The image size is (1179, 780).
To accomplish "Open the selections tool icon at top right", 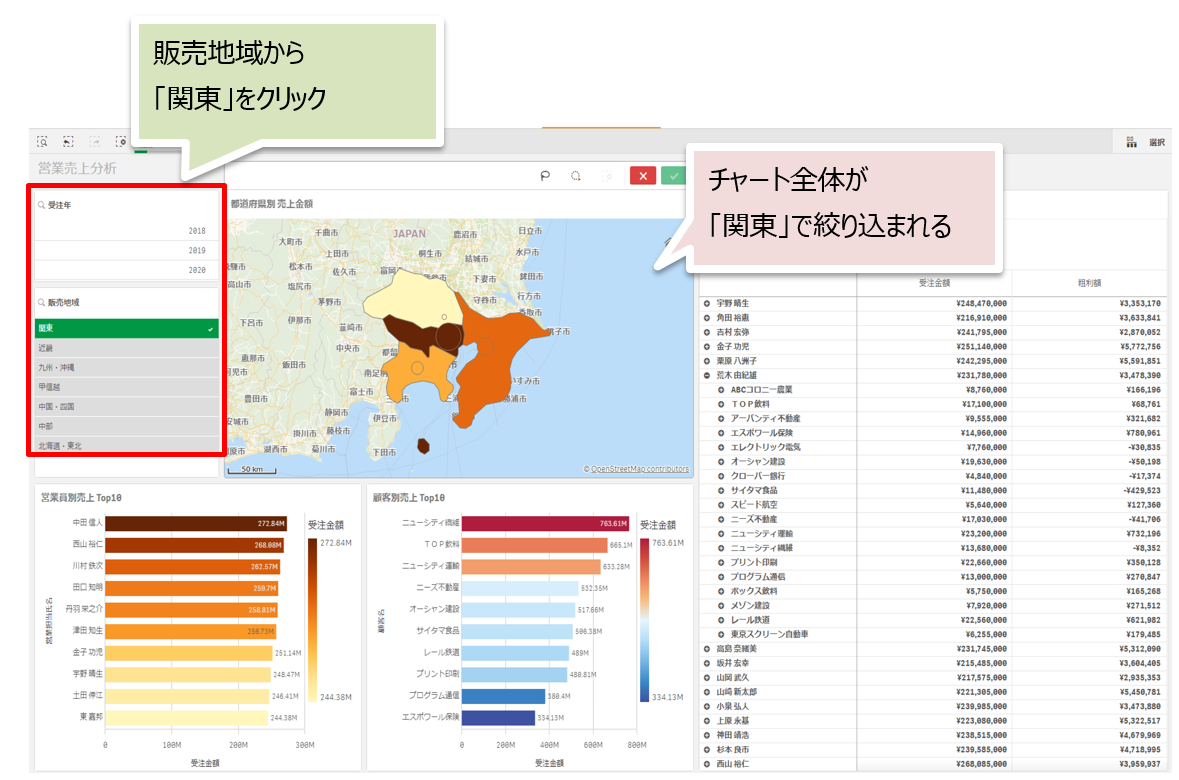I will [x=1132, y=142].
